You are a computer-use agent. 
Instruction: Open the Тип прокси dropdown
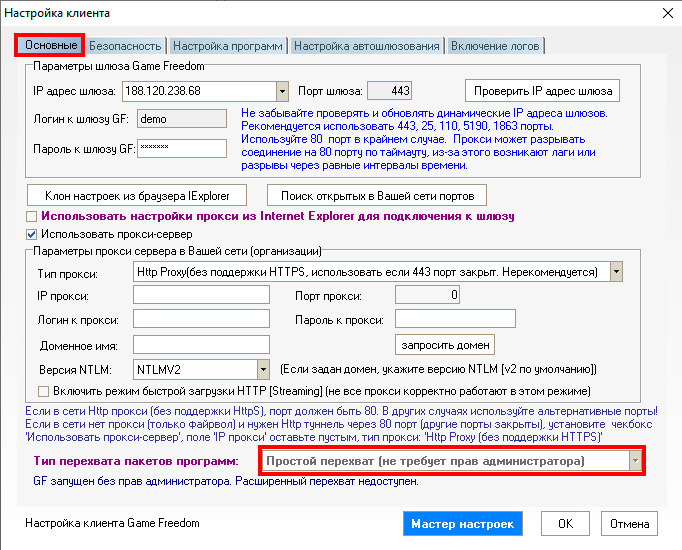coord(616,272)
